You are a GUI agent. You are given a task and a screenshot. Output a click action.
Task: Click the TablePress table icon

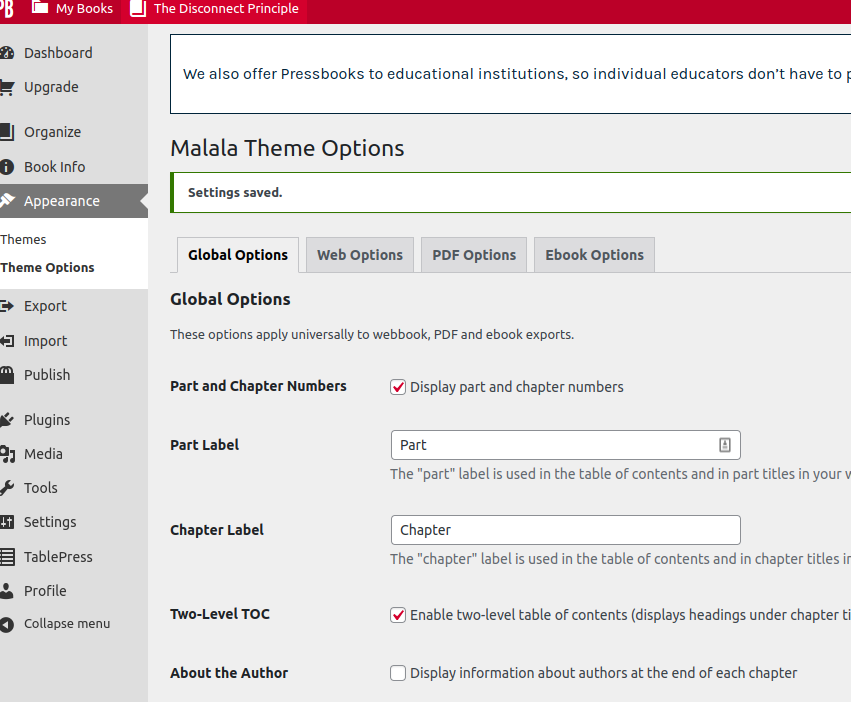pyautogui.click(x=6, y=557)
